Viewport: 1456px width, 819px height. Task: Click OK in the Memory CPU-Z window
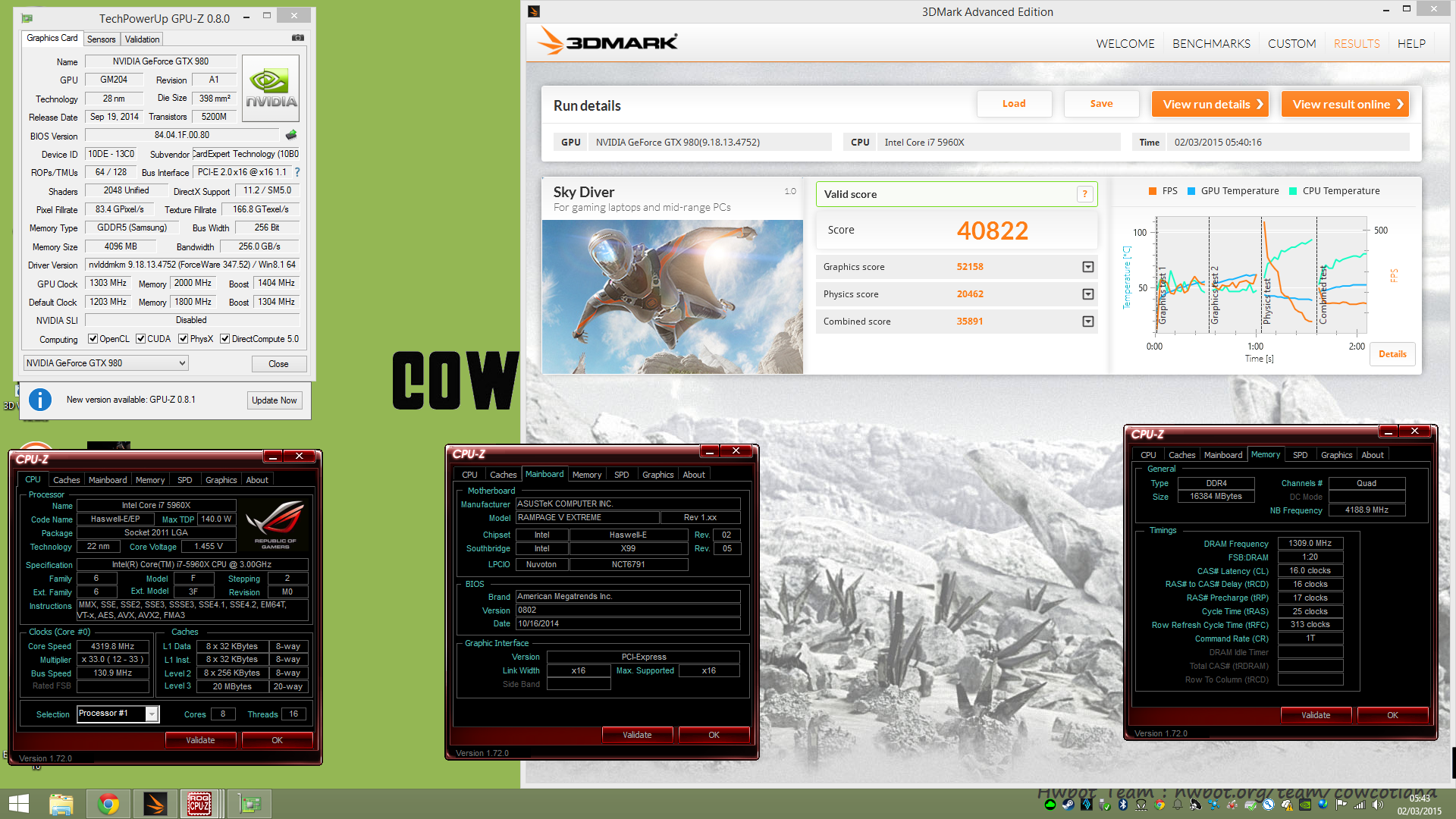[1392, 715]
